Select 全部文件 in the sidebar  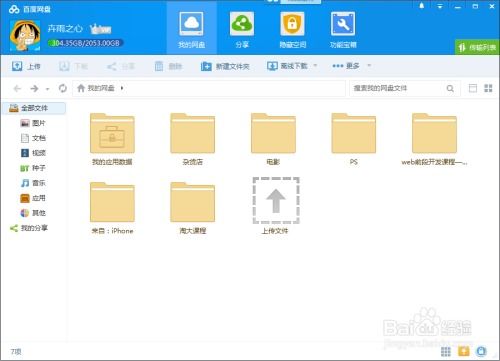point(34,108)
